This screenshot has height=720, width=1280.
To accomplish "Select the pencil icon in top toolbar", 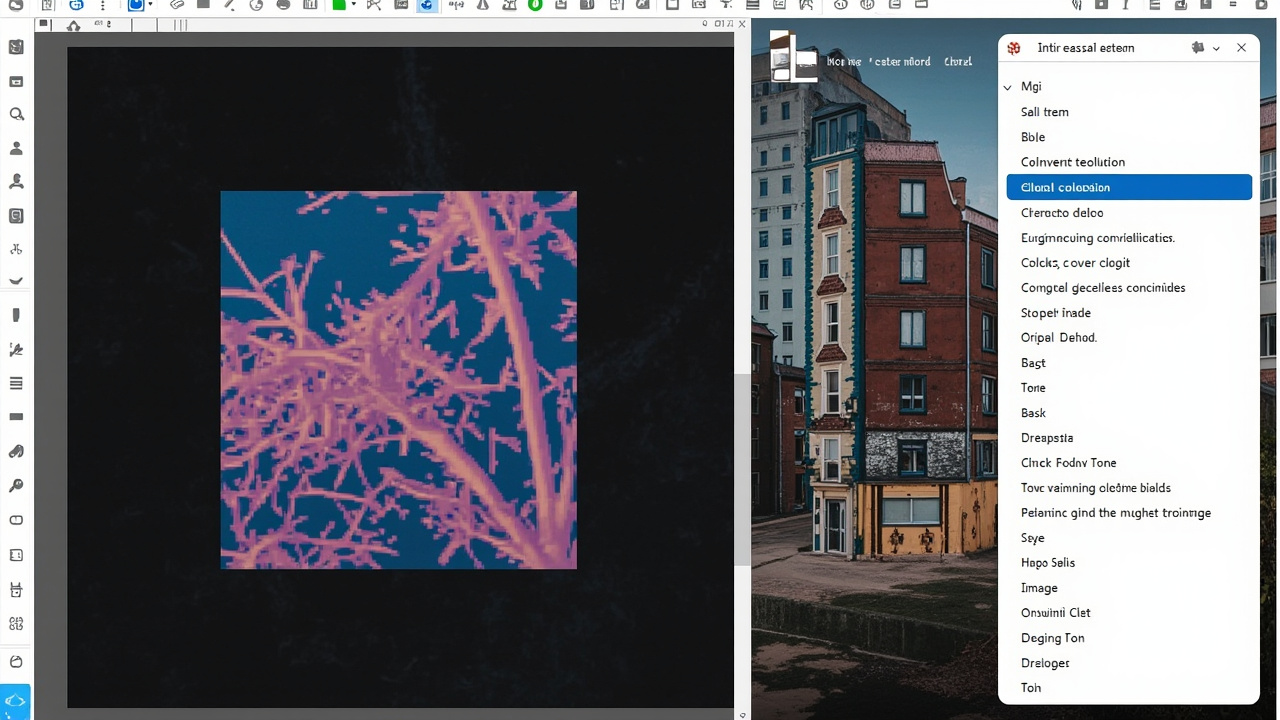I will [x=229, y=5].
